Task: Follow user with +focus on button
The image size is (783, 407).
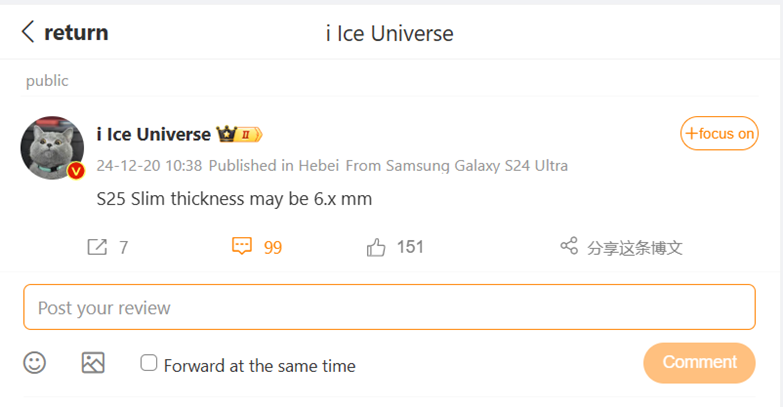Action: click(x=719, y=134)
